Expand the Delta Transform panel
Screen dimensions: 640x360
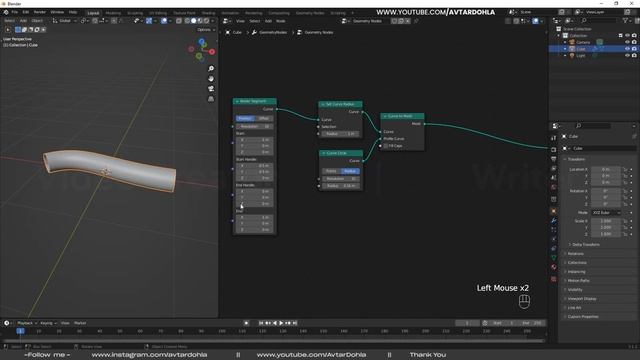pyautogui.click(x=585, y=244)
